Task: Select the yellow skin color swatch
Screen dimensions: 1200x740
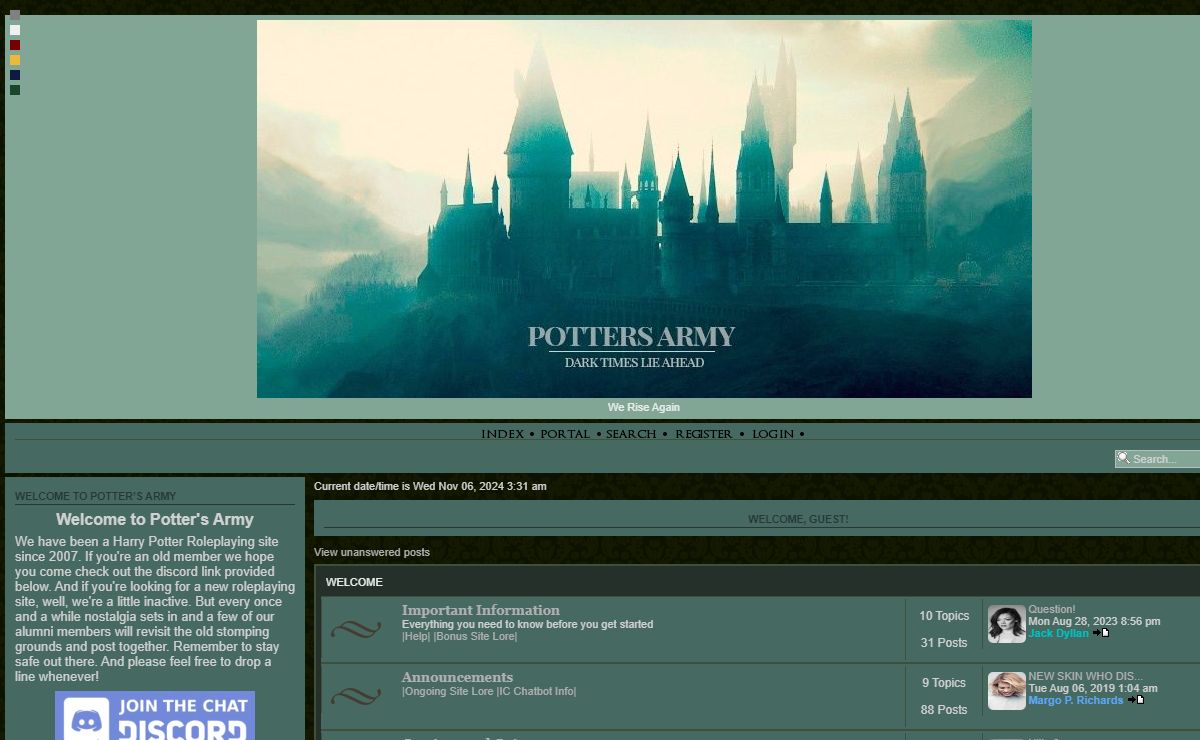Action: point(15,60)
